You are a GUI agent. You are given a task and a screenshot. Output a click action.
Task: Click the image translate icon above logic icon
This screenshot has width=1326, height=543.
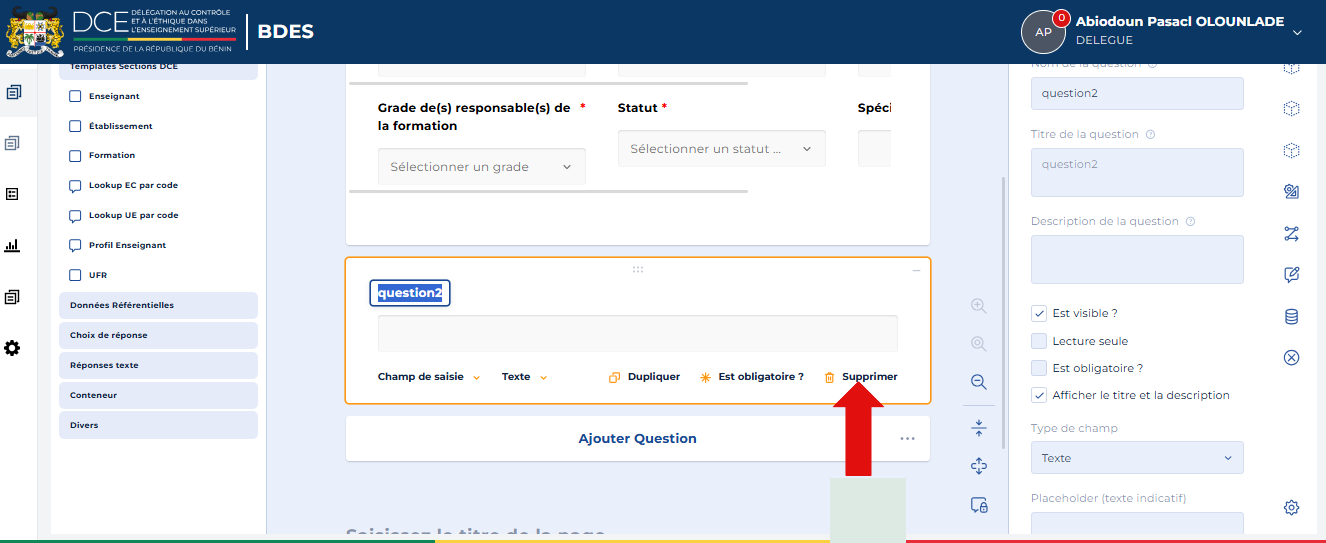pyautogui.click(x=1291, y=192)
